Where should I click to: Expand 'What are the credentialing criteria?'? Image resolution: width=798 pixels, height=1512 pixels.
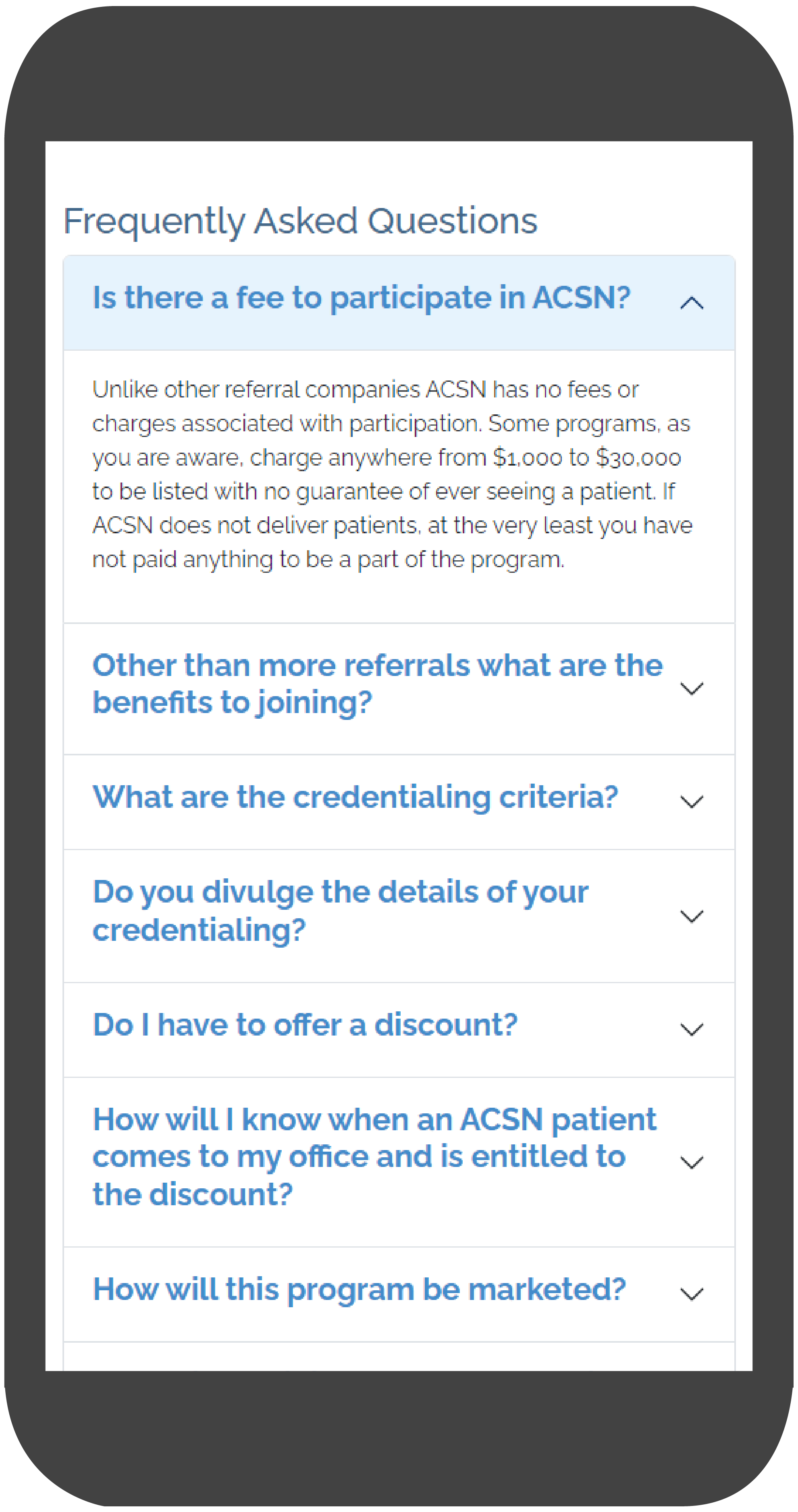click(355, 797)
